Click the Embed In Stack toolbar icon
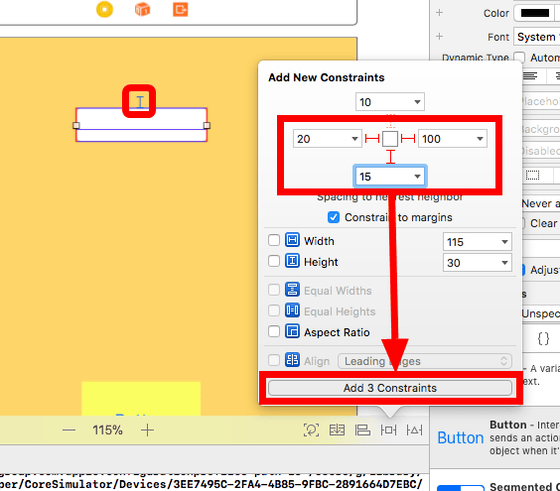The height and width of the screenshot is (491, 560). point(337,430)
